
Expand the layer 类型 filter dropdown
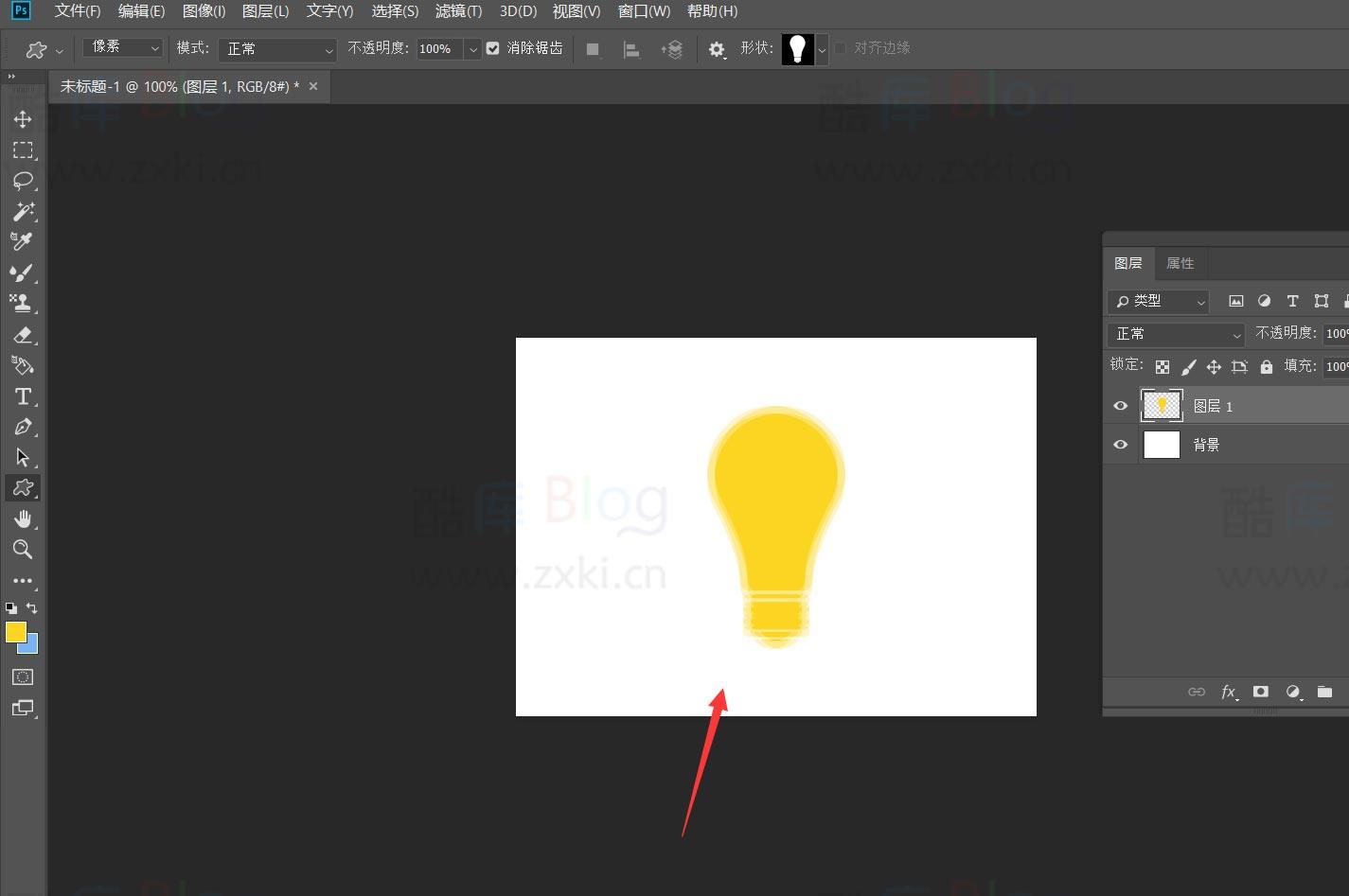pos(1159,302)
